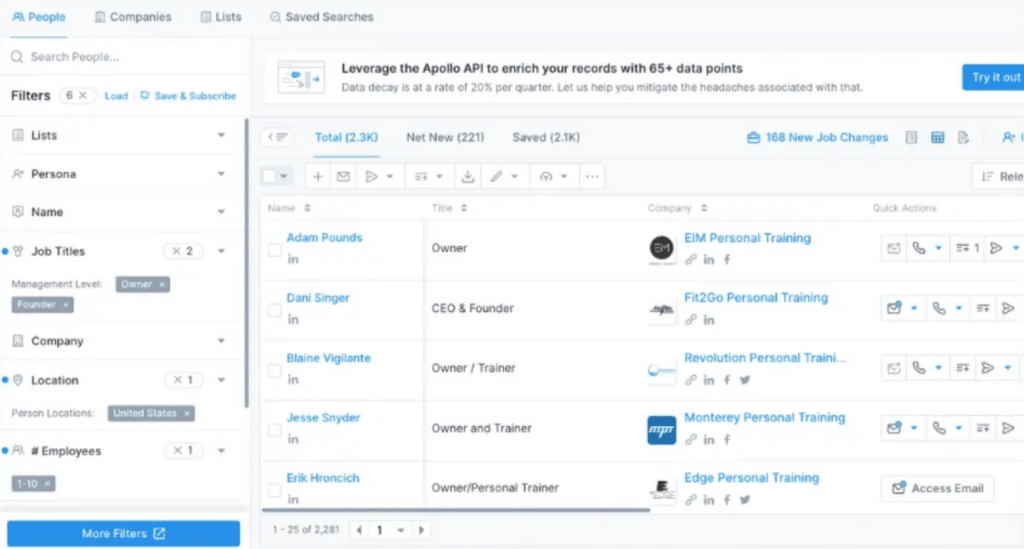The width and height of the screenshot is (1024, 549).
Task: Open the more options ellipsis menu
Action: (x=592, y=176)
